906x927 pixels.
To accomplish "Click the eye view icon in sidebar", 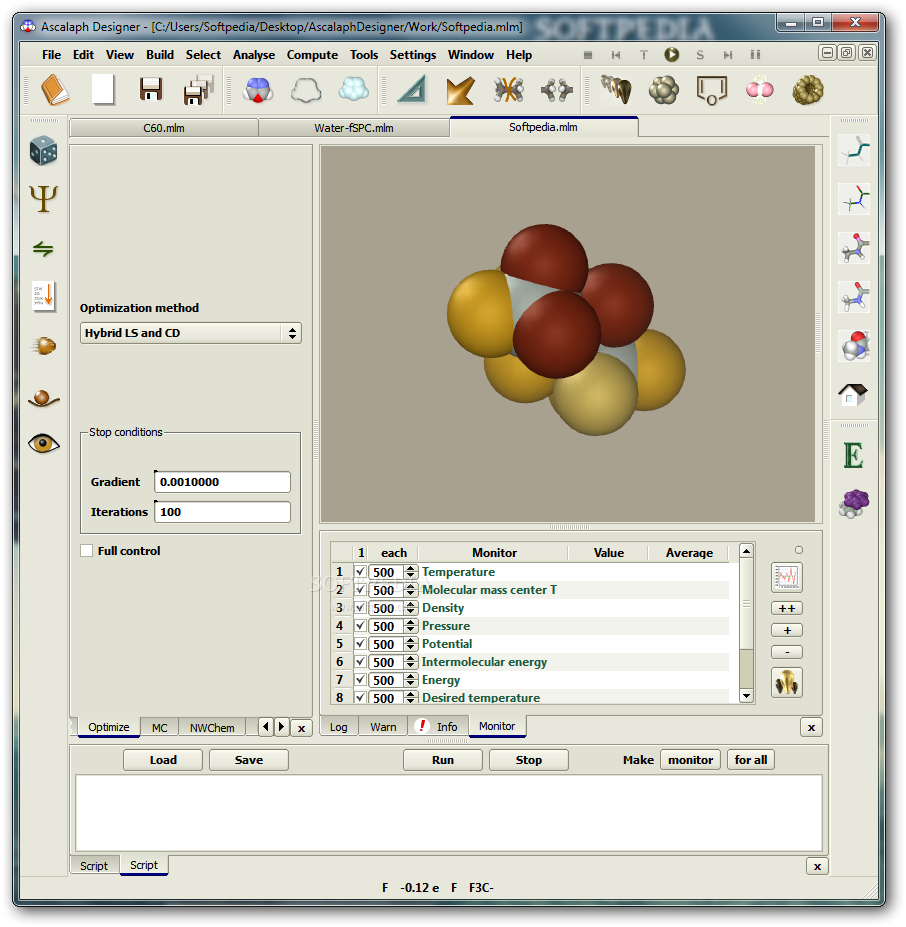I will [44, 443].
